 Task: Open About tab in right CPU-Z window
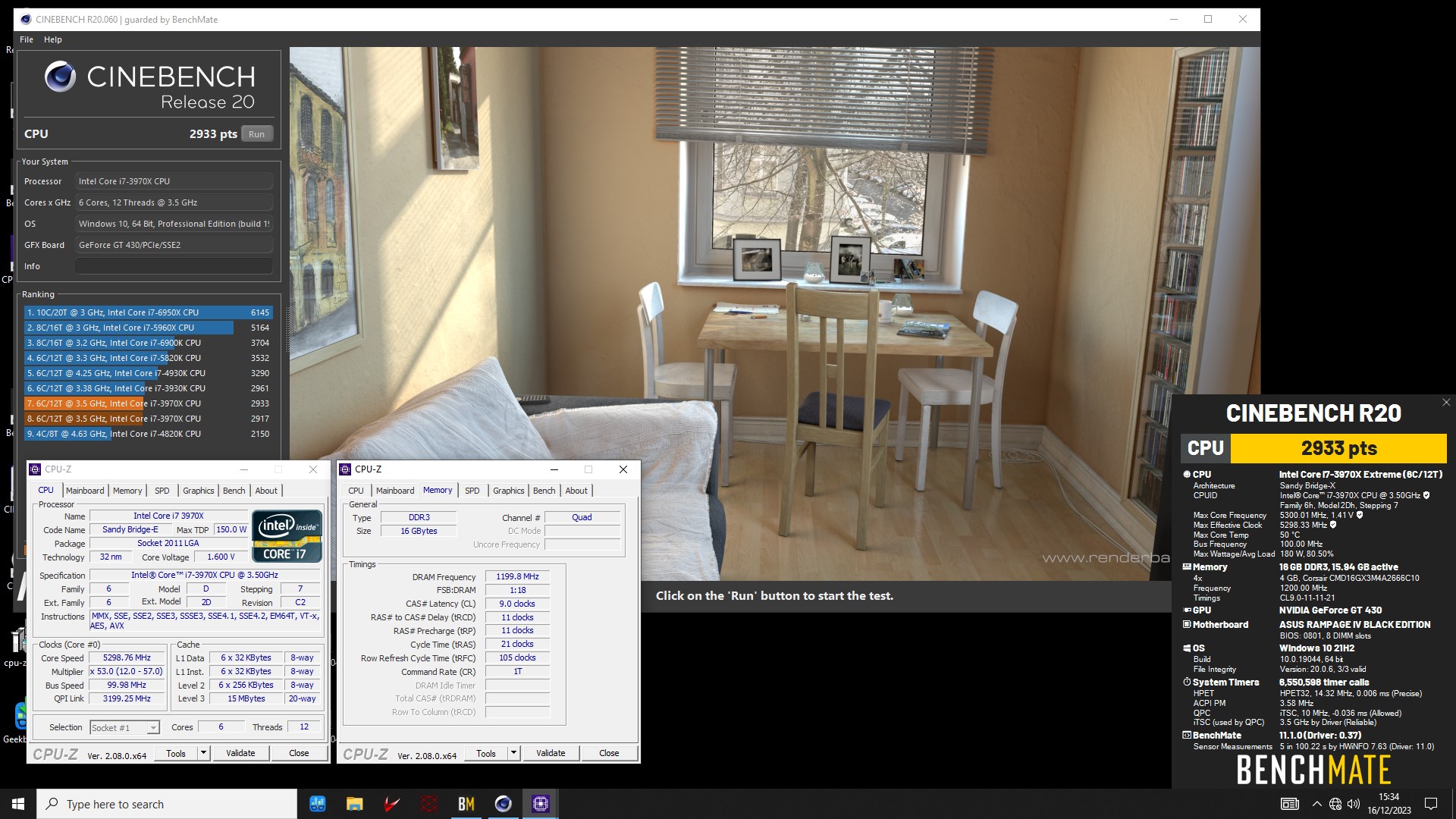pos(576,491)
